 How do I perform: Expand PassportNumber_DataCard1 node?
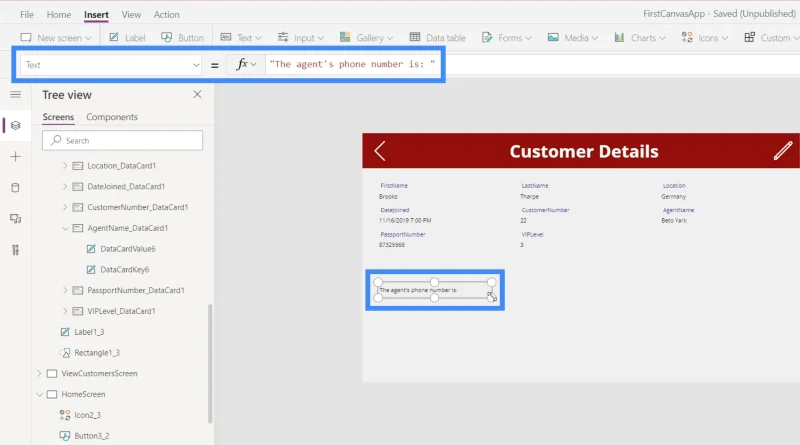[x=65, y=290]
